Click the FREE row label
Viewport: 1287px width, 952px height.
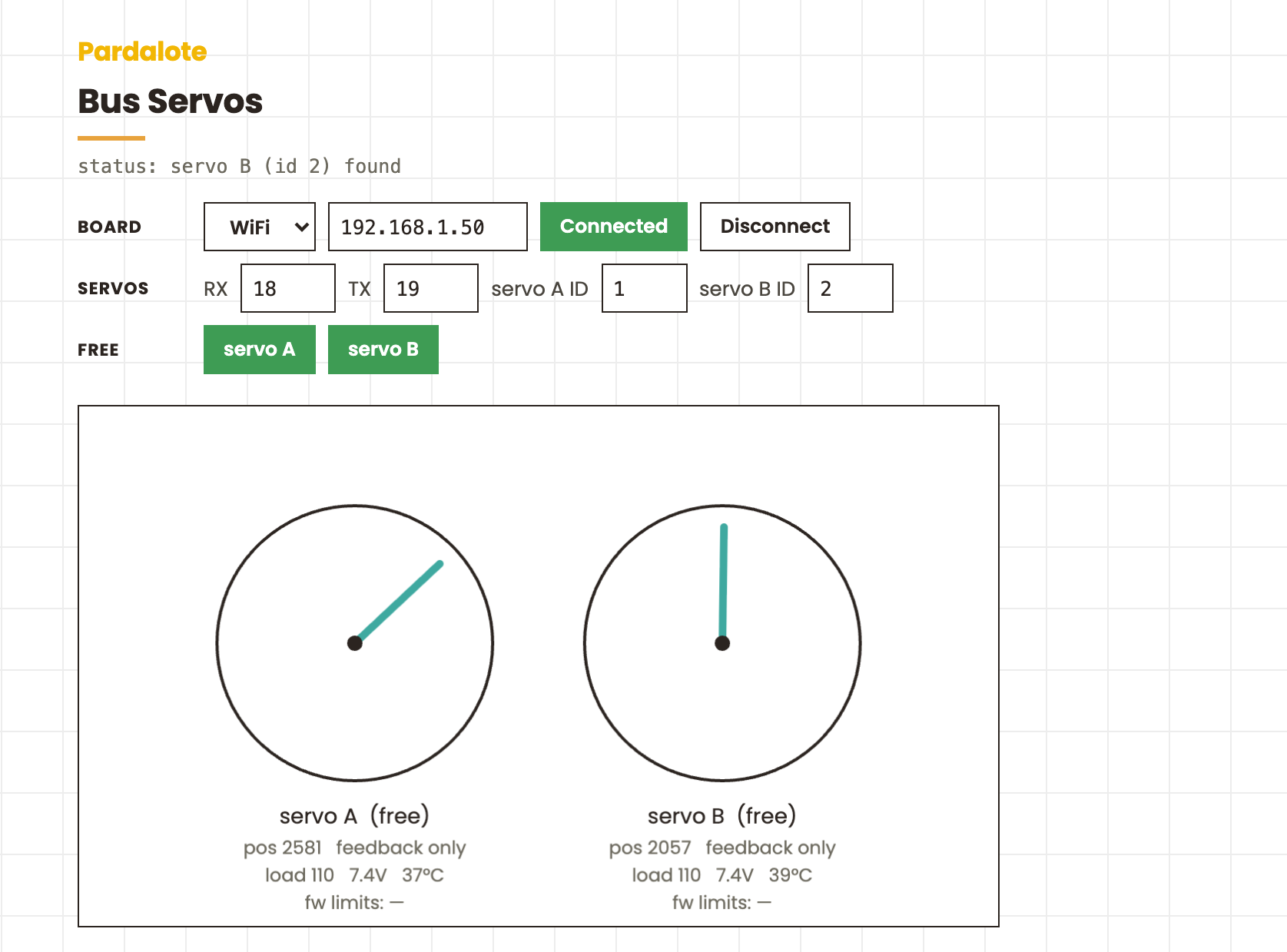coord(98,350)
